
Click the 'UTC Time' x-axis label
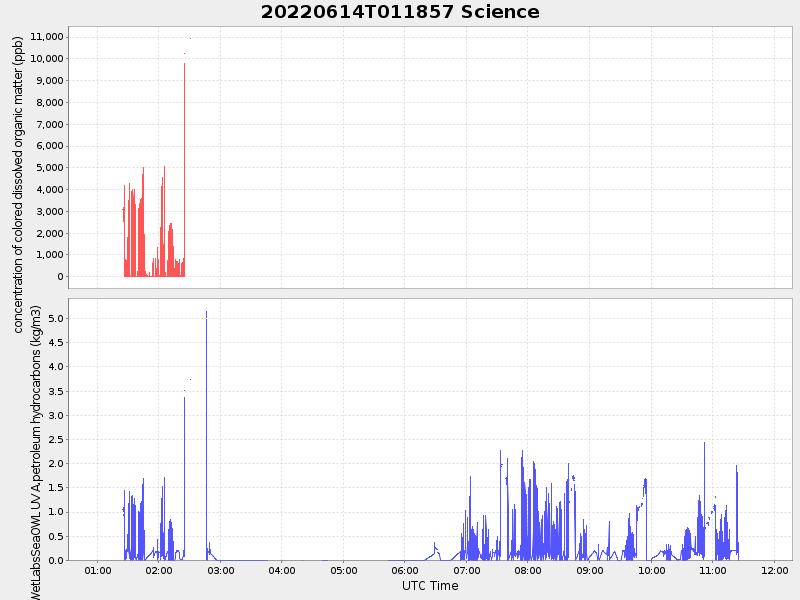click(x=430, y=586)
